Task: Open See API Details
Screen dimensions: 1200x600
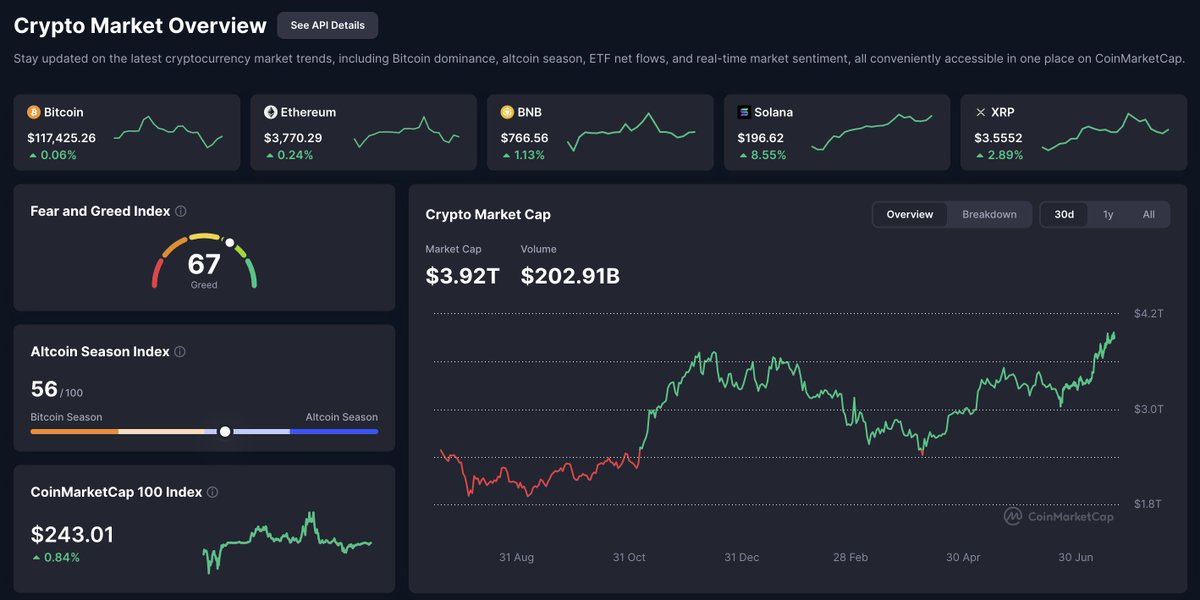Action: pos(327,25)
